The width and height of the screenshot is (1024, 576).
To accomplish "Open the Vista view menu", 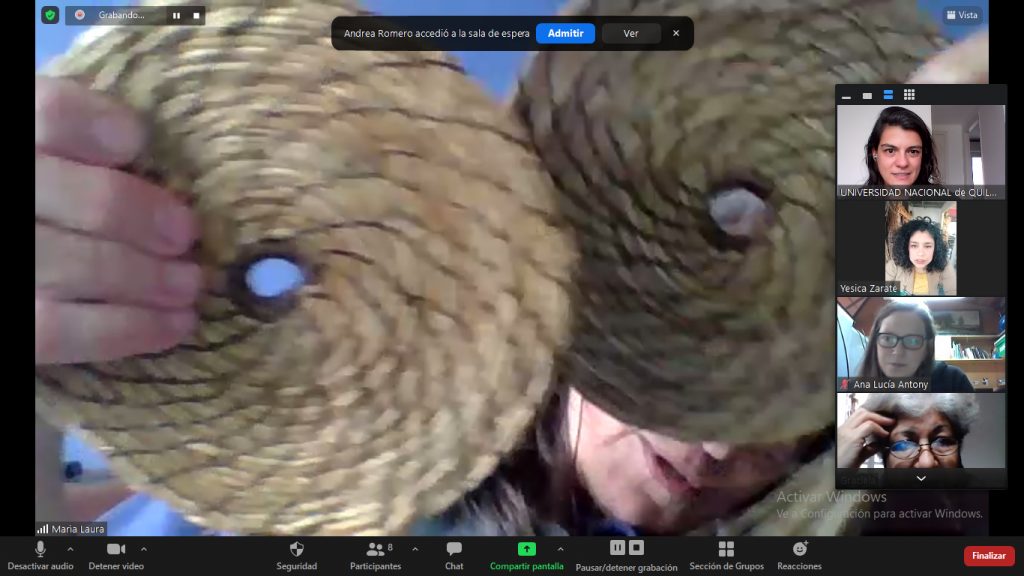I will click(x=961, y=15).
